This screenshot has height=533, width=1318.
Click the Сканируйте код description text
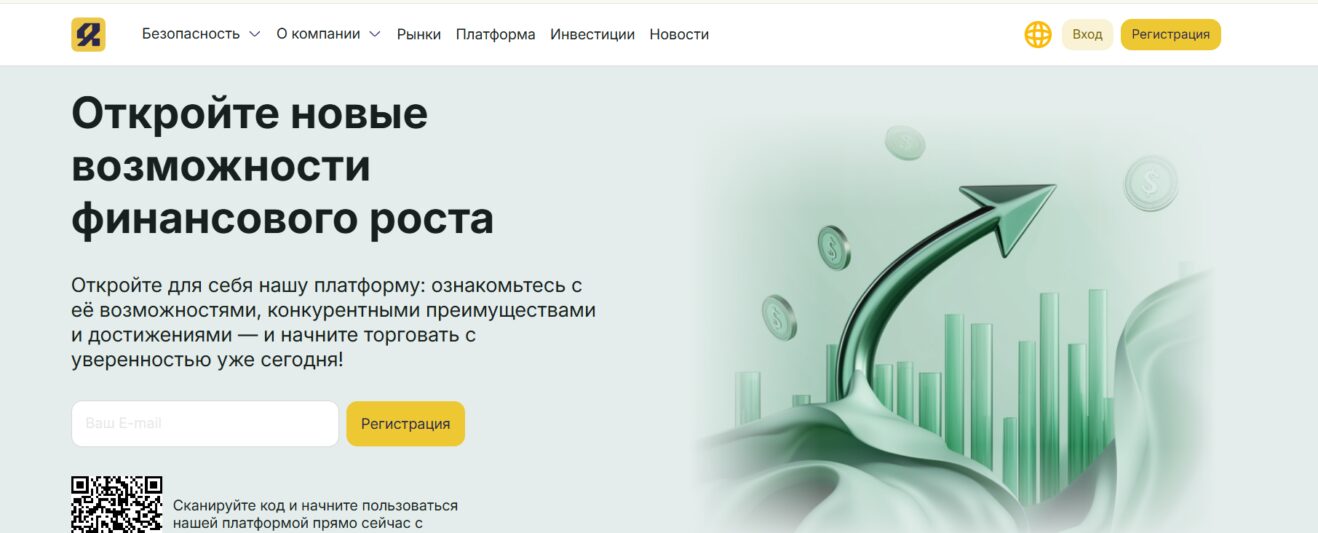point(315,513)
